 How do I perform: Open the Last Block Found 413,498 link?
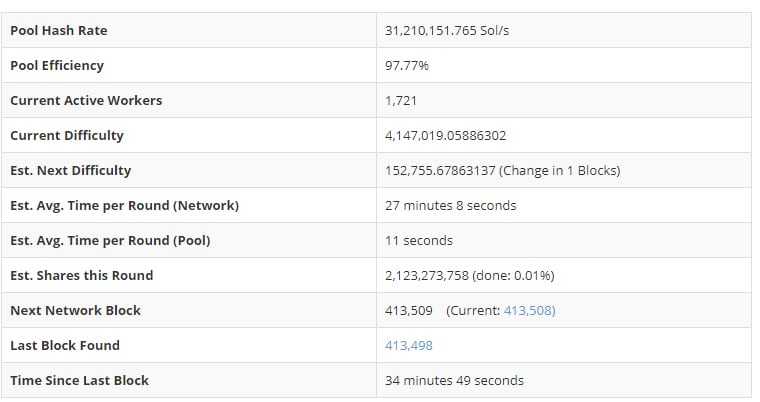pos(409,345)
